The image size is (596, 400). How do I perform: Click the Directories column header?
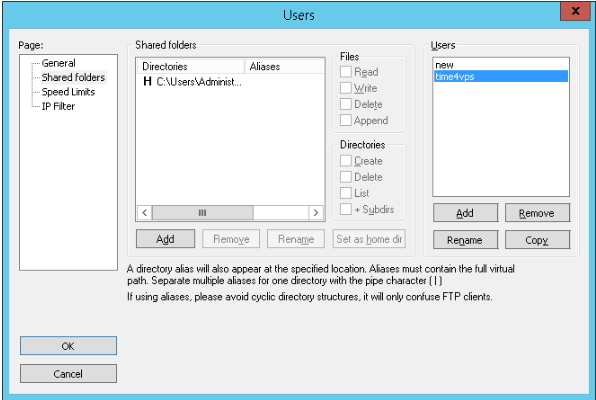click(x=190, y=66)
